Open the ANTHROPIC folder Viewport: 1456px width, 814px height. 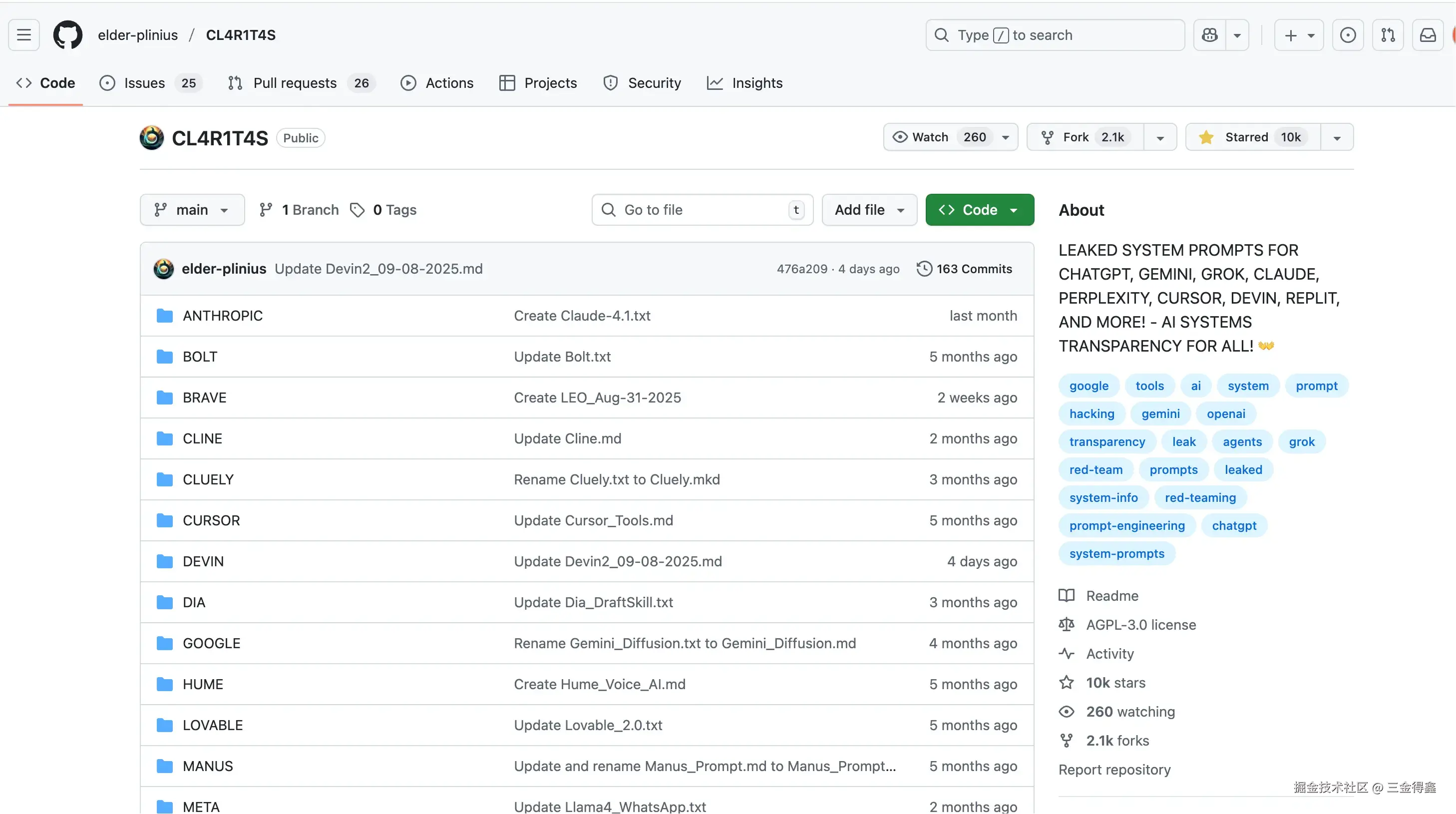click(x=222, y=316)
